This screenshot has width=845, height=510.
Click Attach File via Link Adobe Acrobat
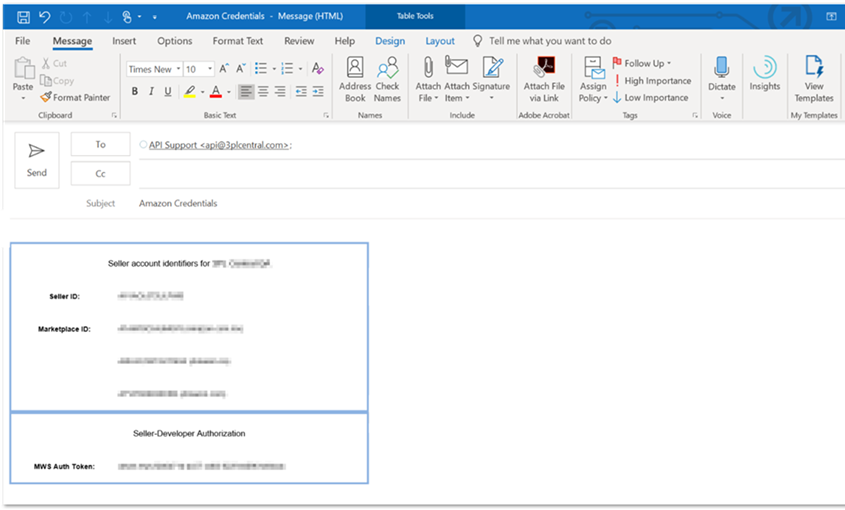(544, 80)
